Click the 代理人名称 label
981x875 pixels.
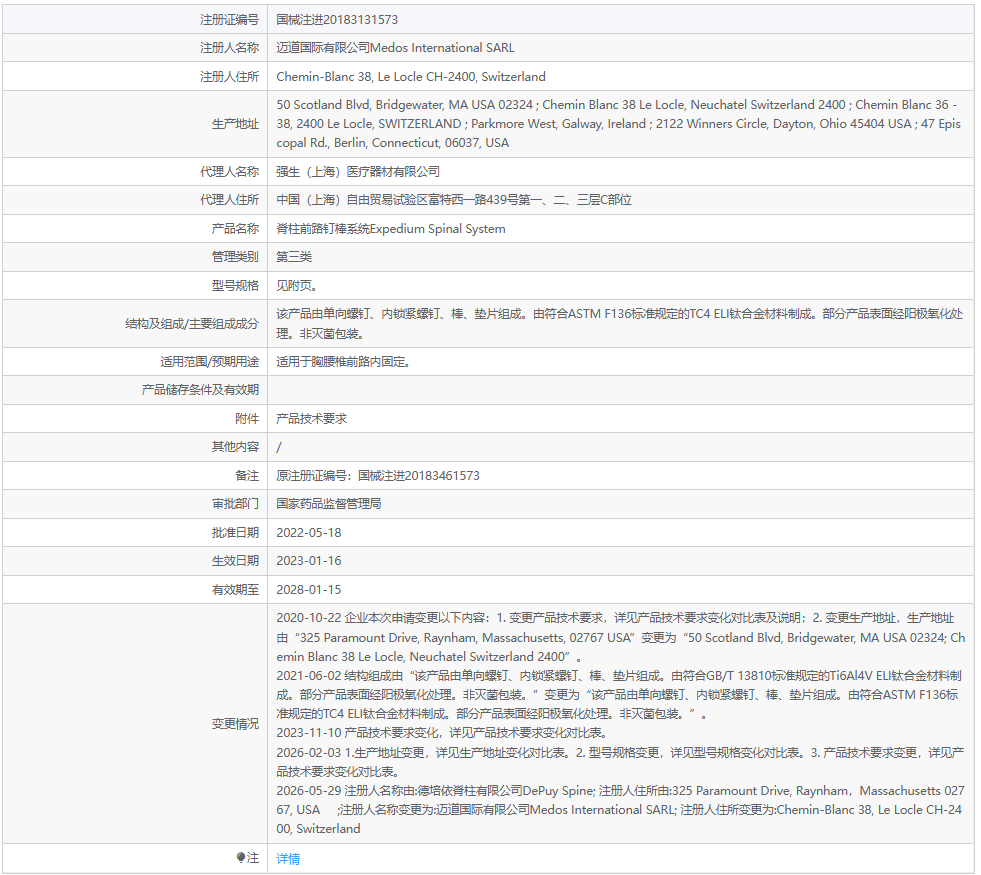pos(229,171)
